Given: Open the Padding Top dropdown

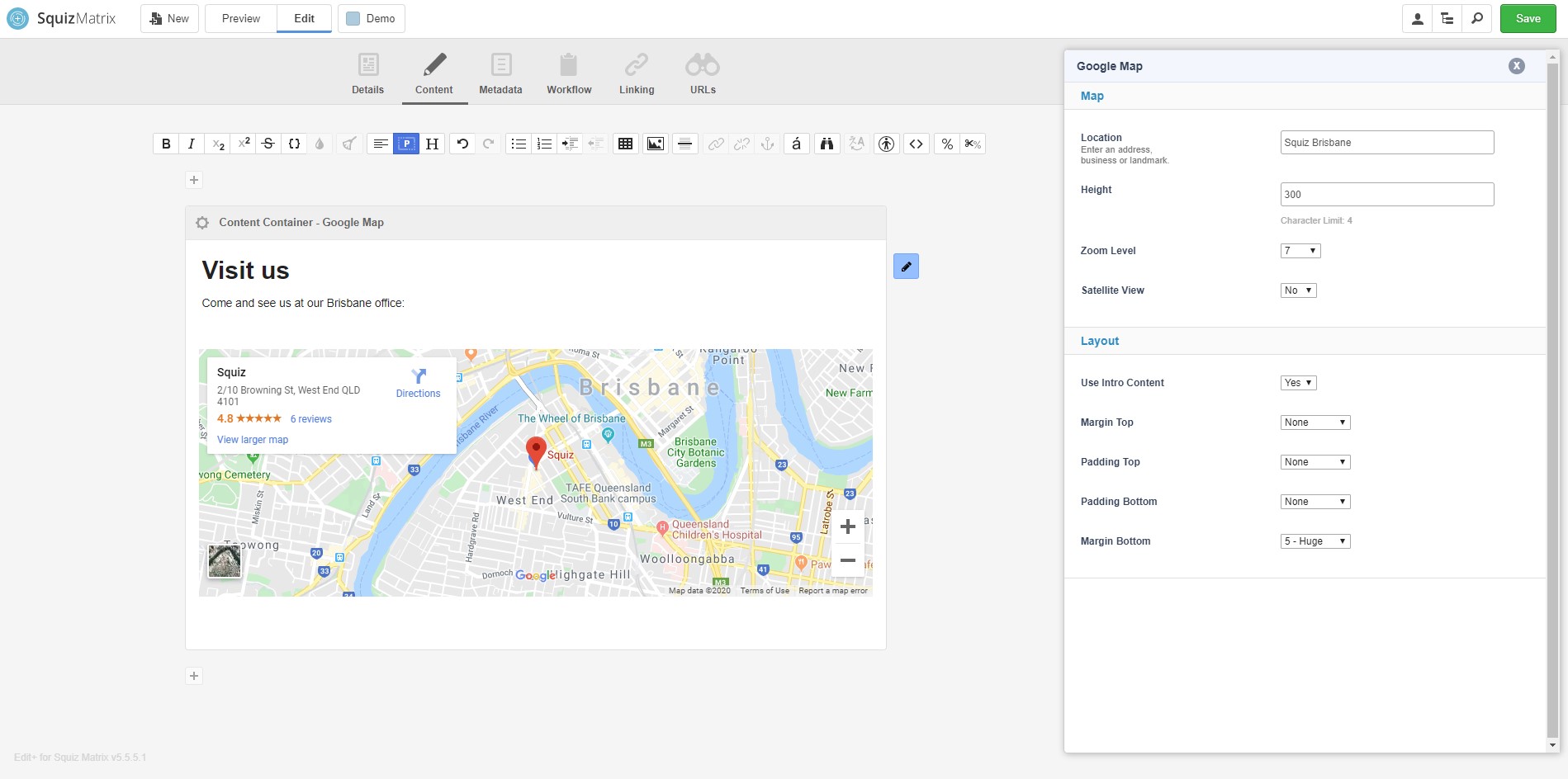Looking at the screenshot, I should 1315,462.
